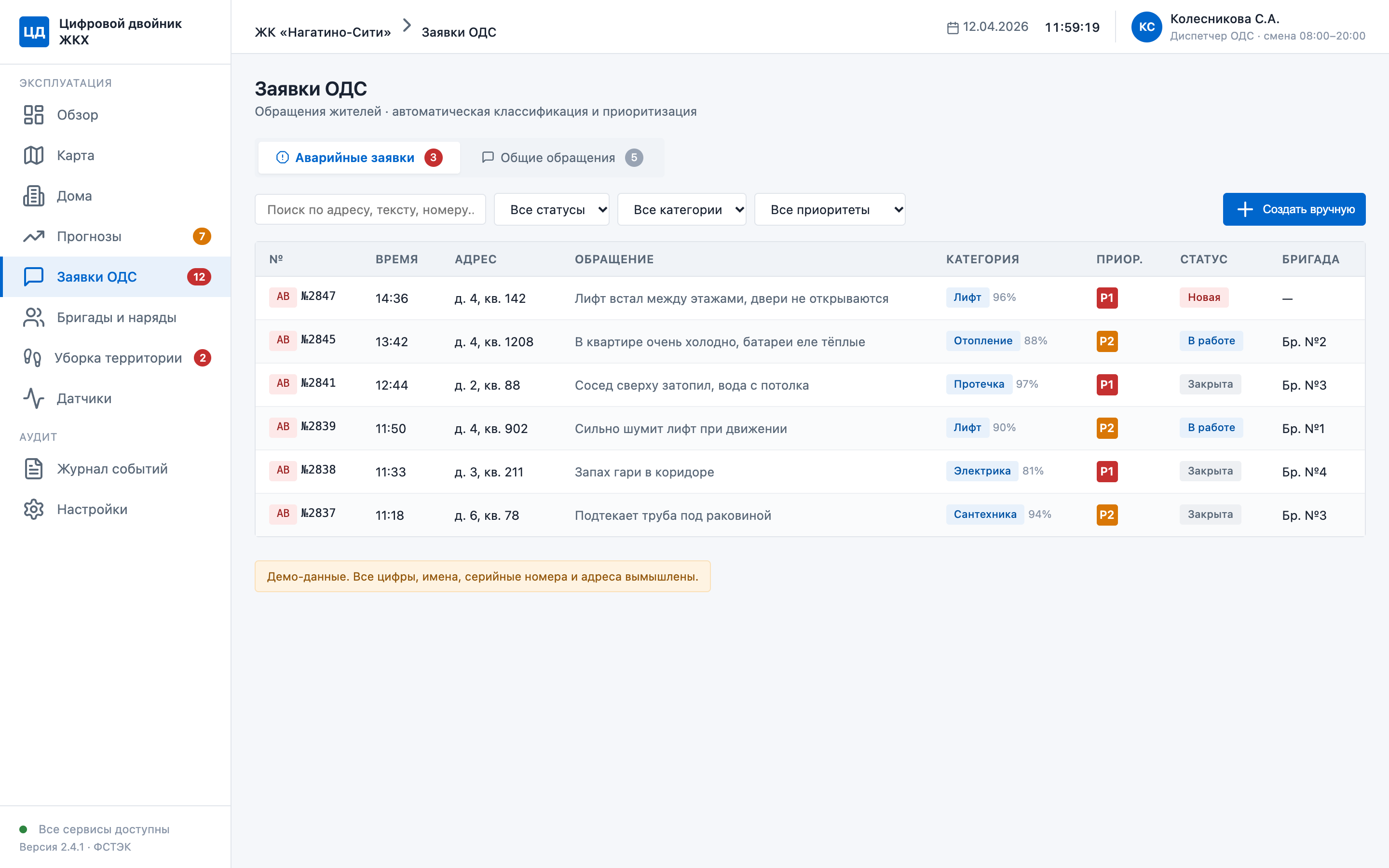1389x868 pixels.
Task: Click the Сантехника category tag
Action: [x=985, y=515]
